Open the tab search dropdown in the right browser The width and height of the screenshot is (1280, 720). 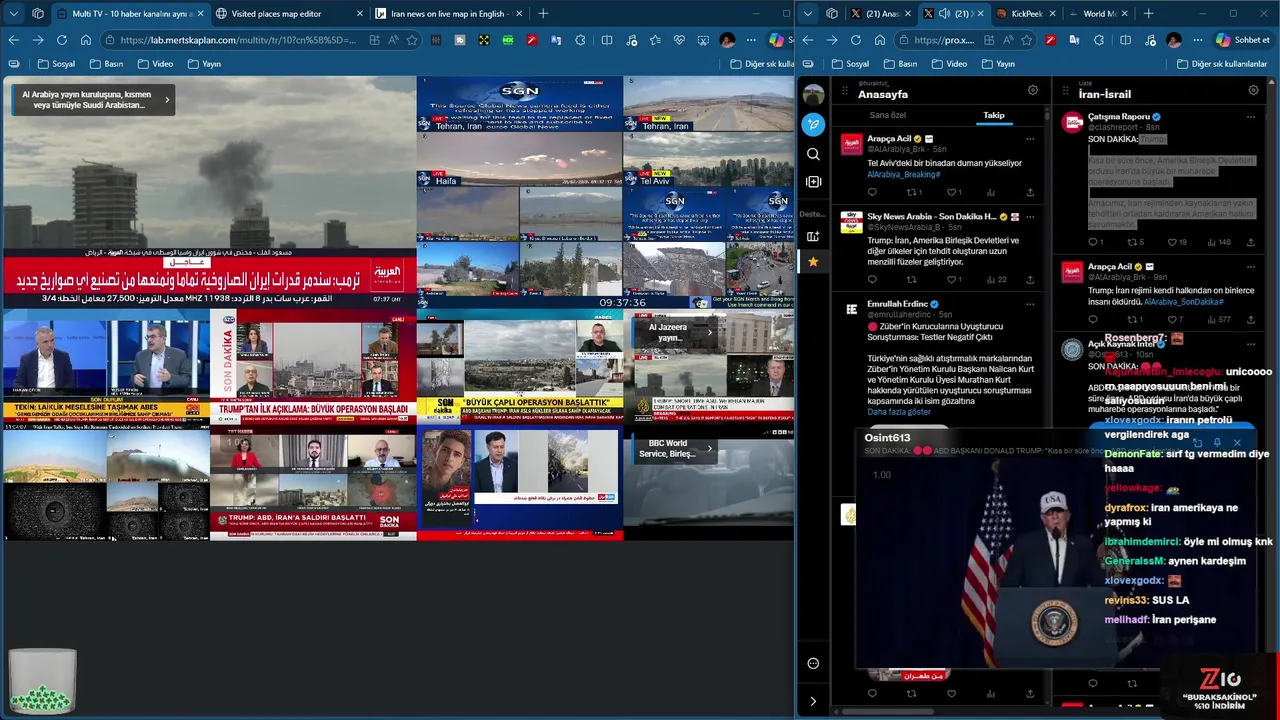point(808,14)
